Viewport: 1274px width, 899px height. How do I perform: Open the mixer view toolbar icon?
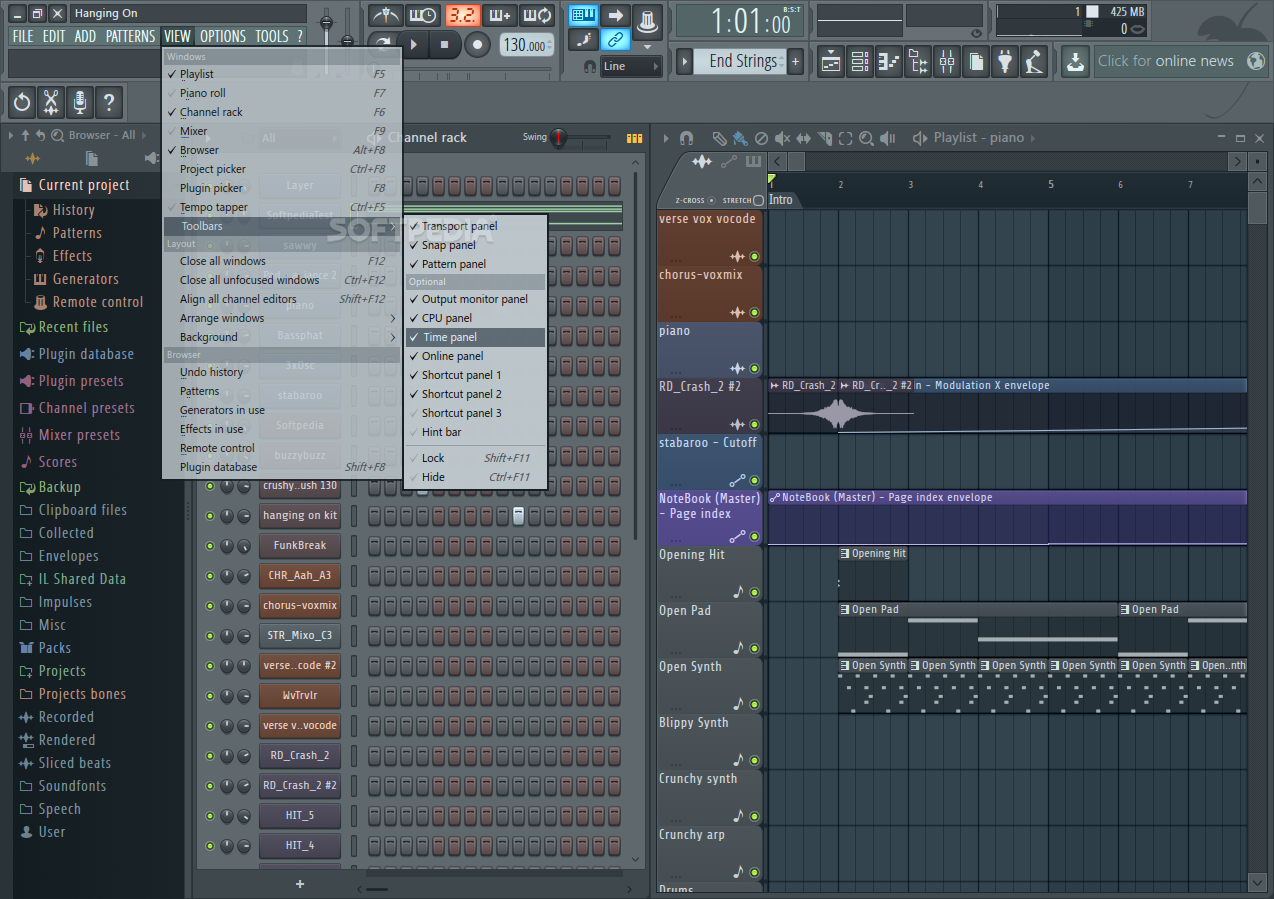point(947,62)
